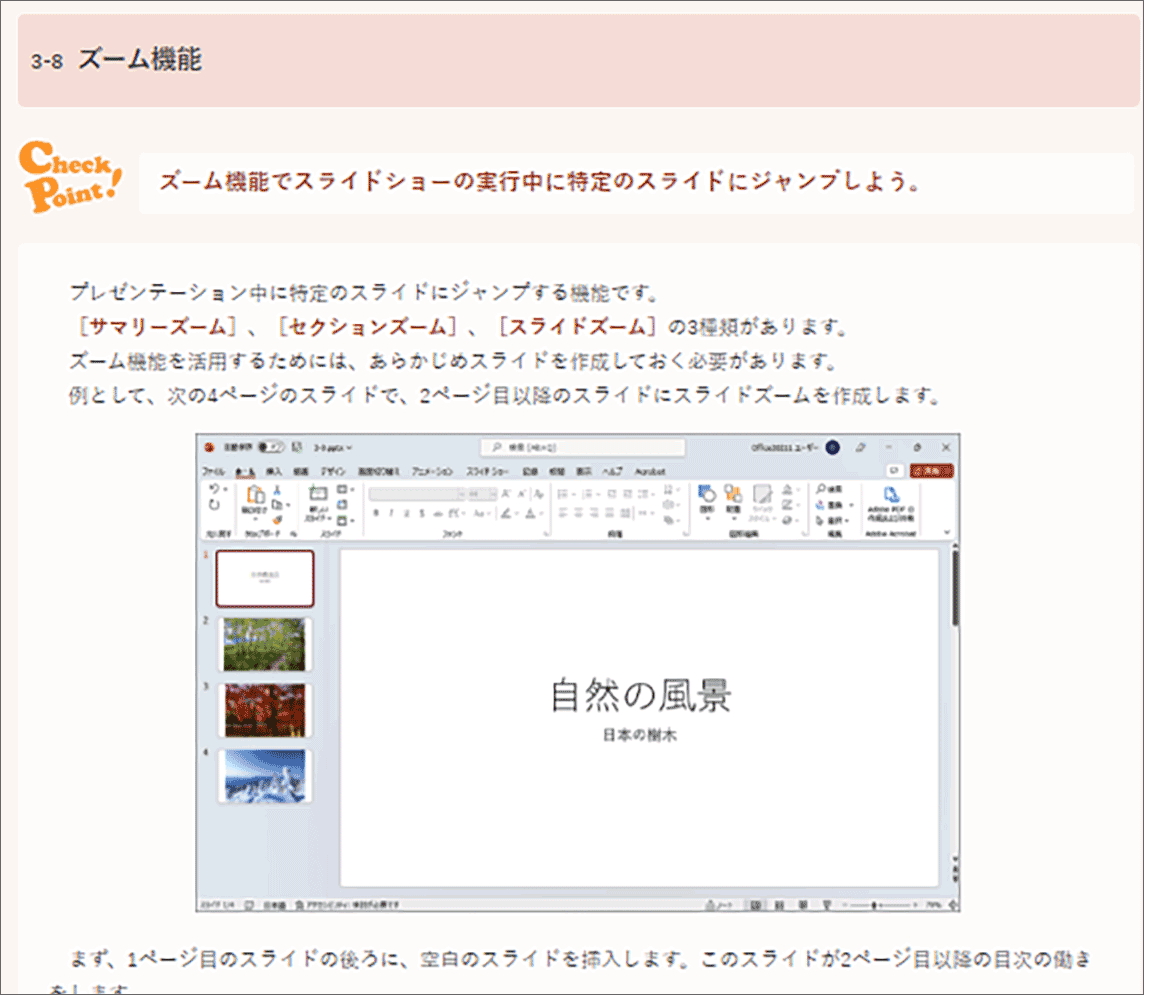The image size is (1150, 995).
Task: Click the Undo icon in PowerPoint ribbon
Action: point(212,488)
